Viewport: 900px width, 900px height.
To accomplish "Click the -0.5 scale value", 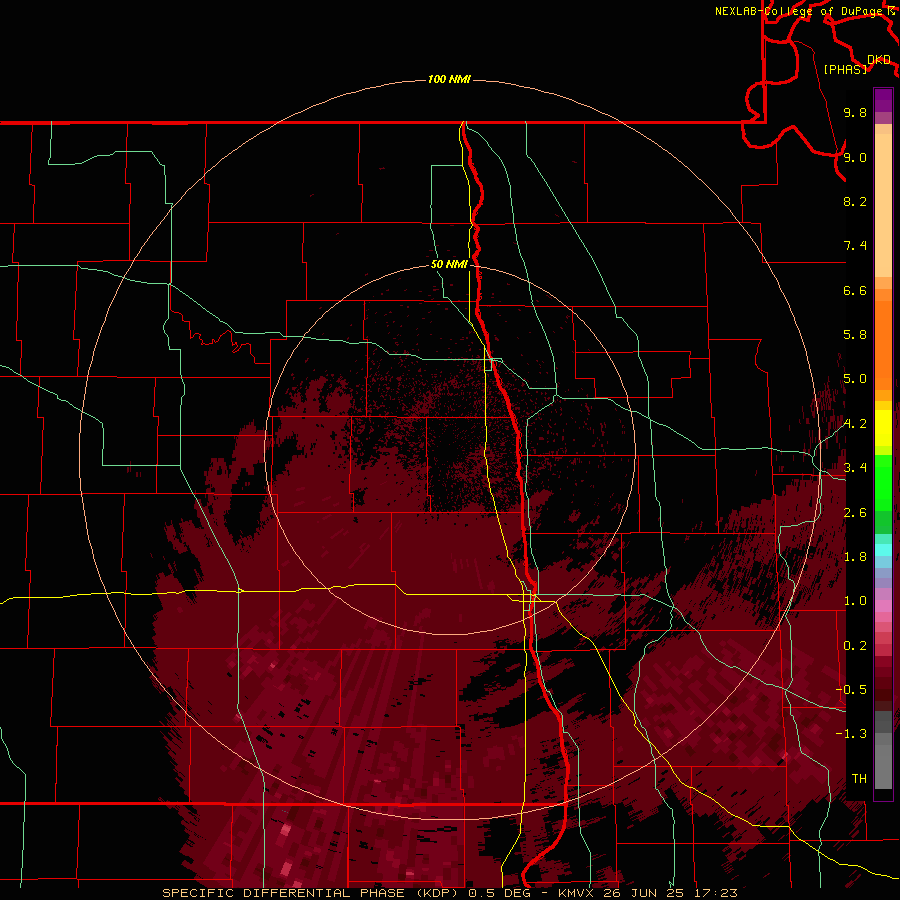I will point(851,690).
